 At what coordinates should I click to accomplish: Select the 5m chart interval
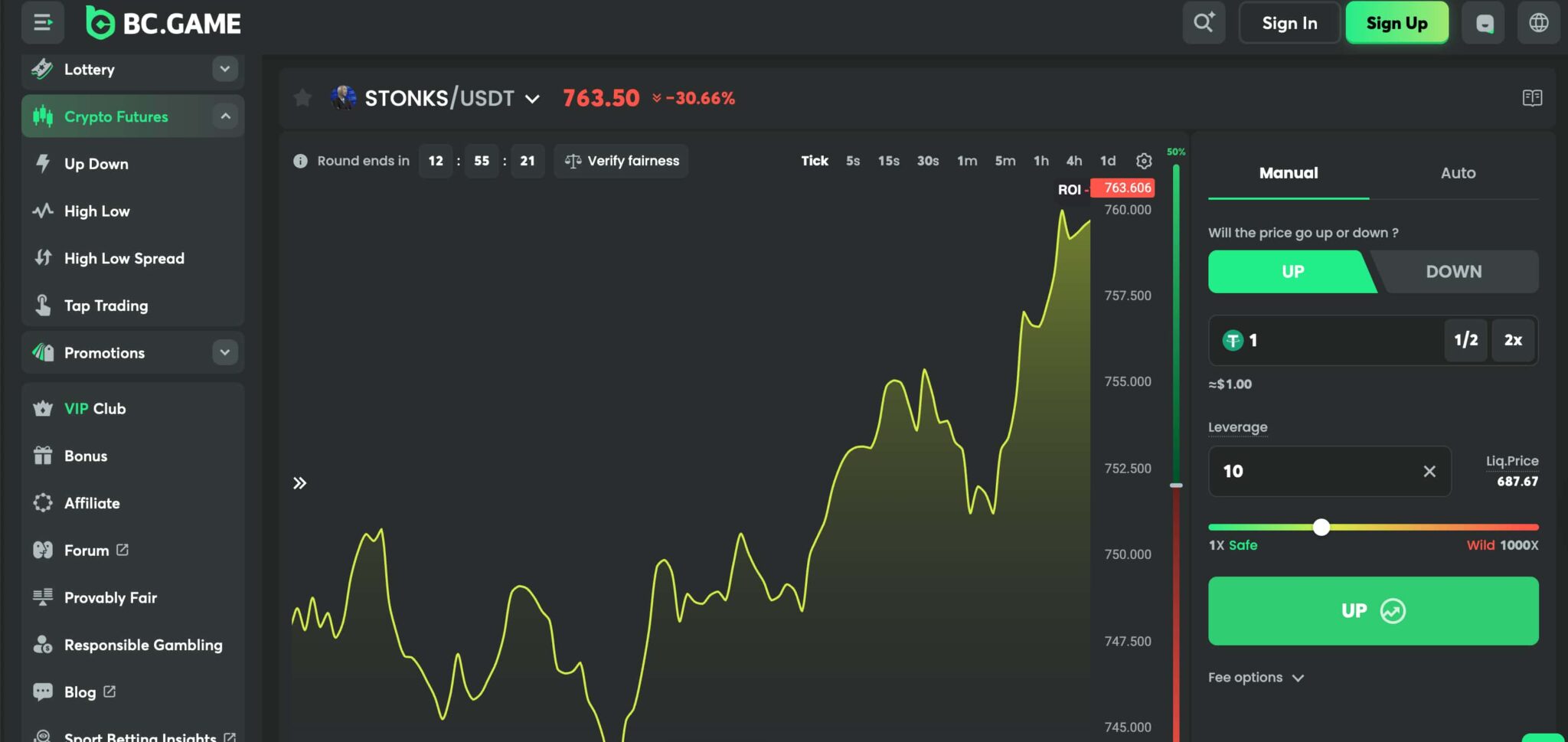tap(1005, 161)
